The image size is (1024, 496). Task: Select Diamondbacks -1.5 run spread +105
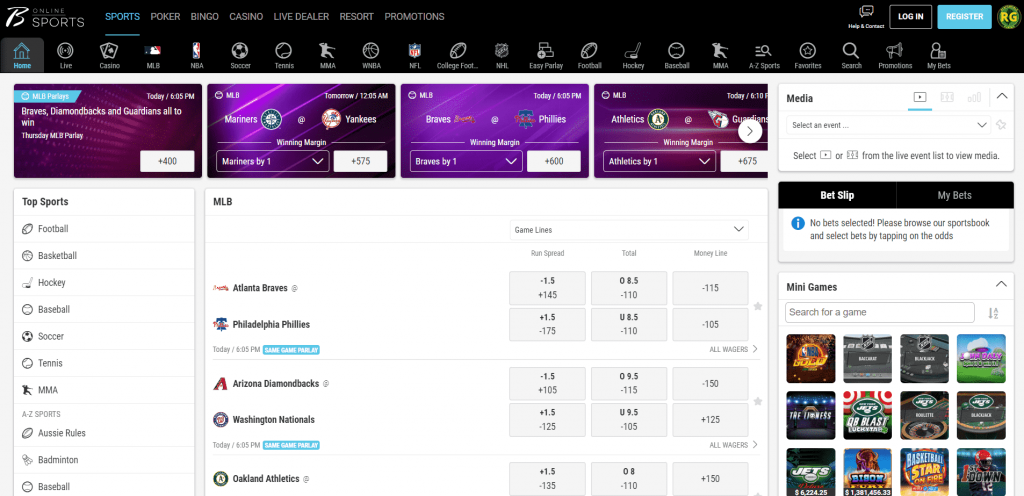(x=547, y=384)
